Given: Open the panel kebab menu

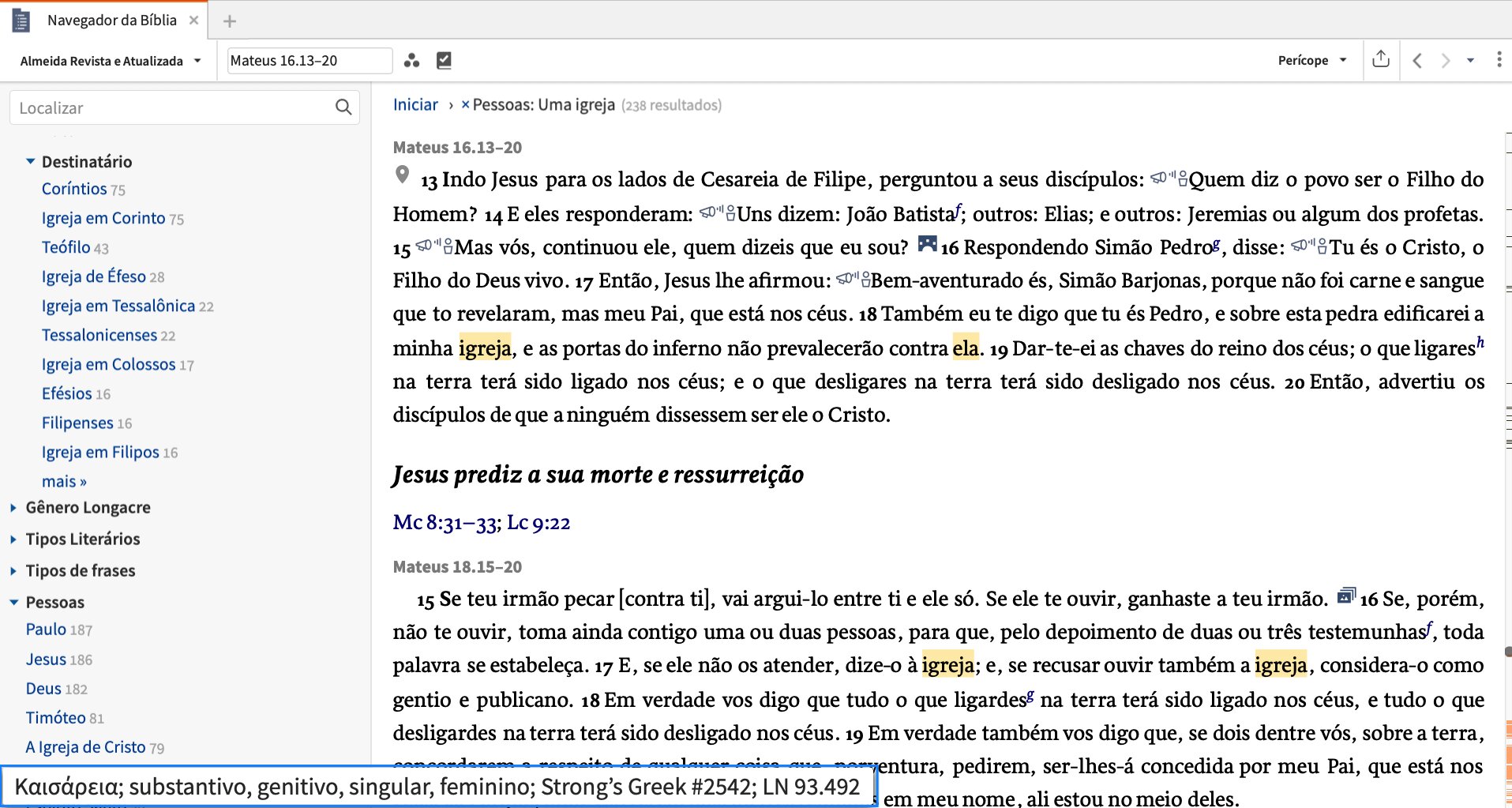Looking at the screenshot, I should click(1499, 60).
